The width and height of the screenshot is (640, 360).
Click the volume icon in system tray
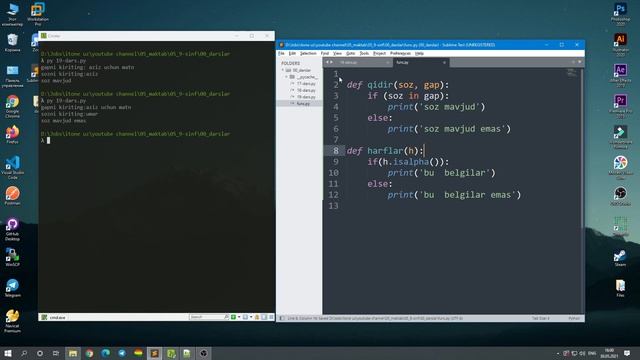[x=582, y=353]
